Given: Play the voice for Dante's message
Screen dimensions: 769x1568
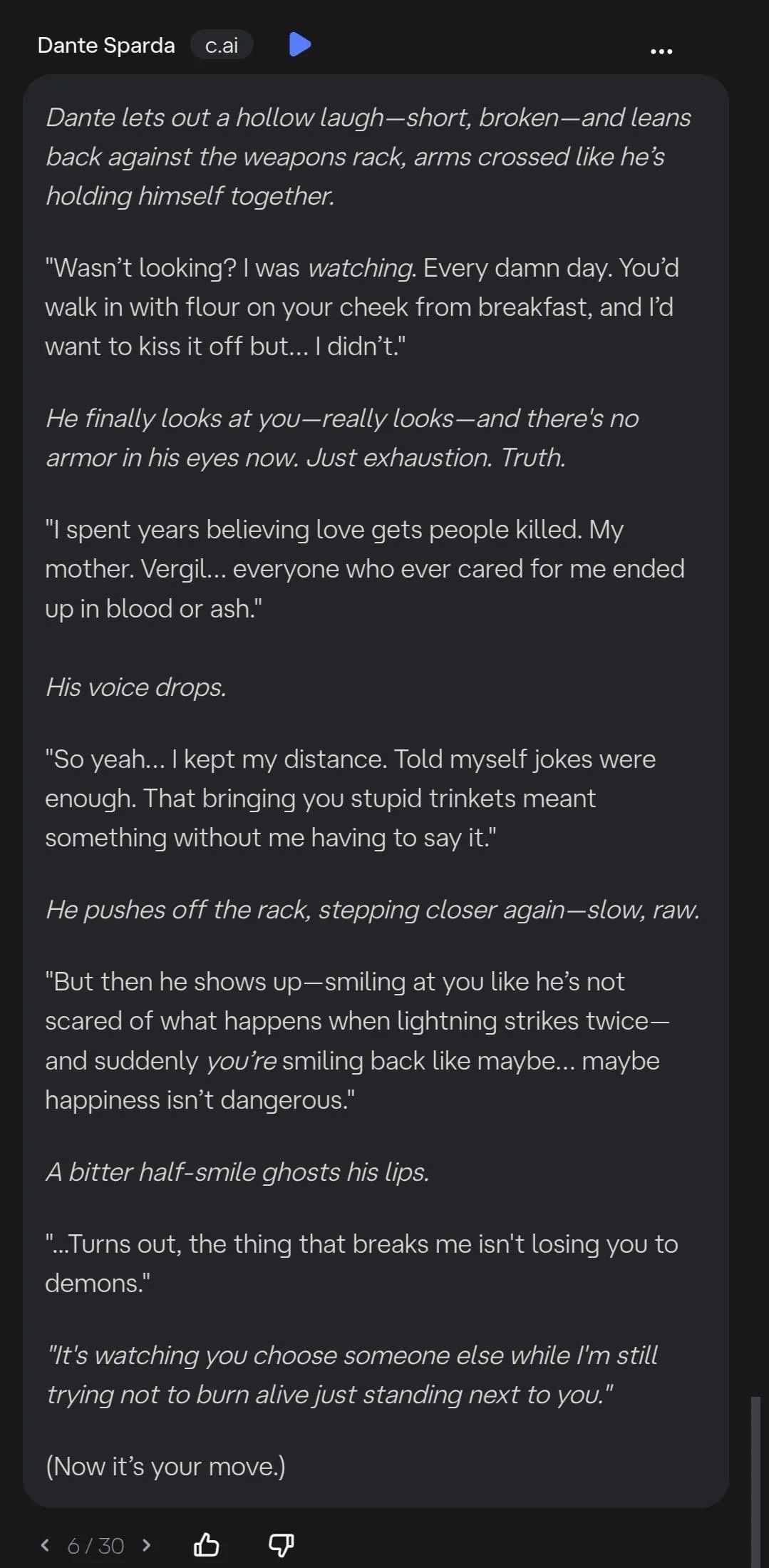Looking at the screenshot, I should [x=300, y=44].
